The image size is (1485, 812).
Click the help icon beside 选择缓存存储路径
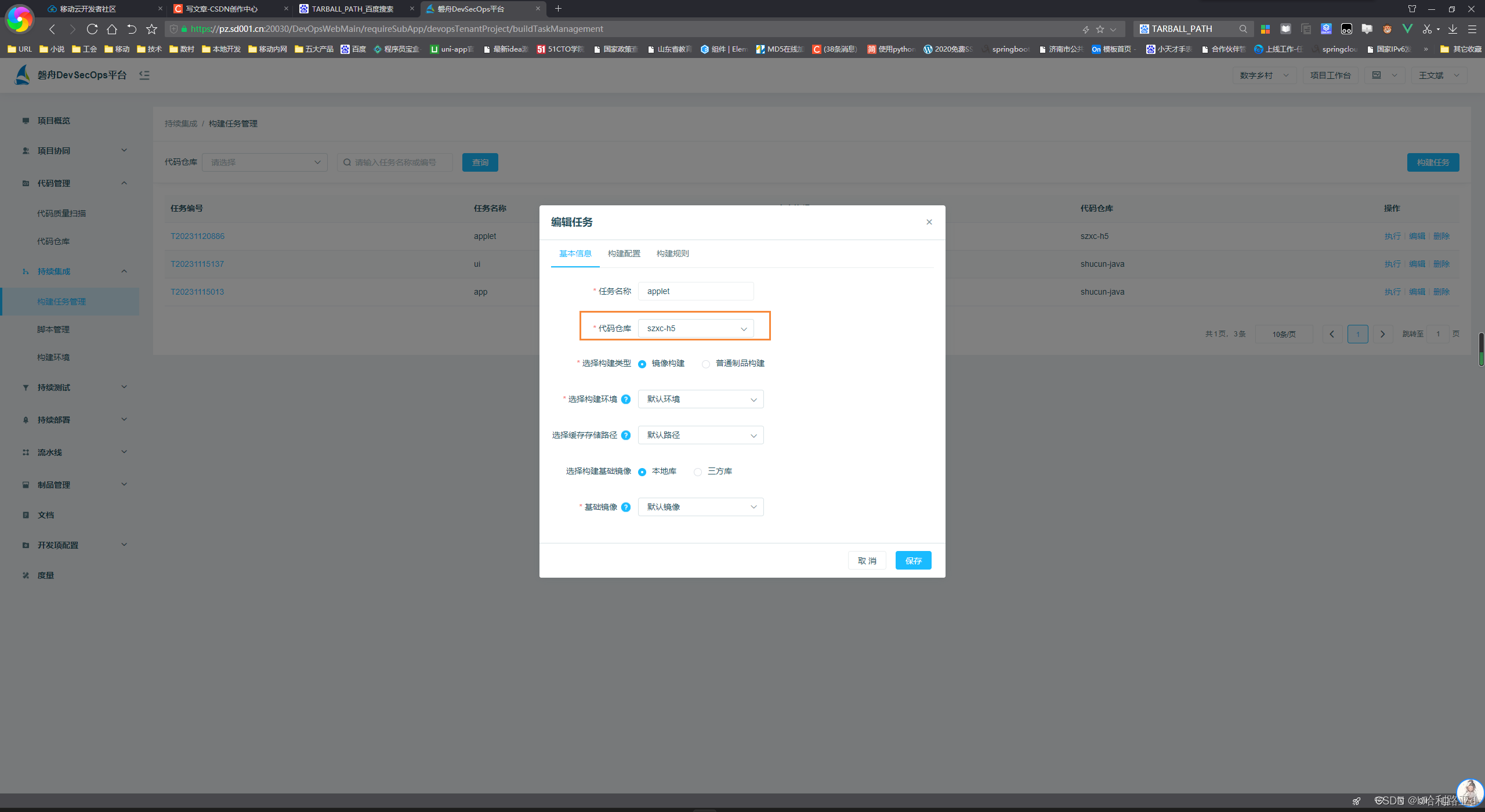coord(626,435)
